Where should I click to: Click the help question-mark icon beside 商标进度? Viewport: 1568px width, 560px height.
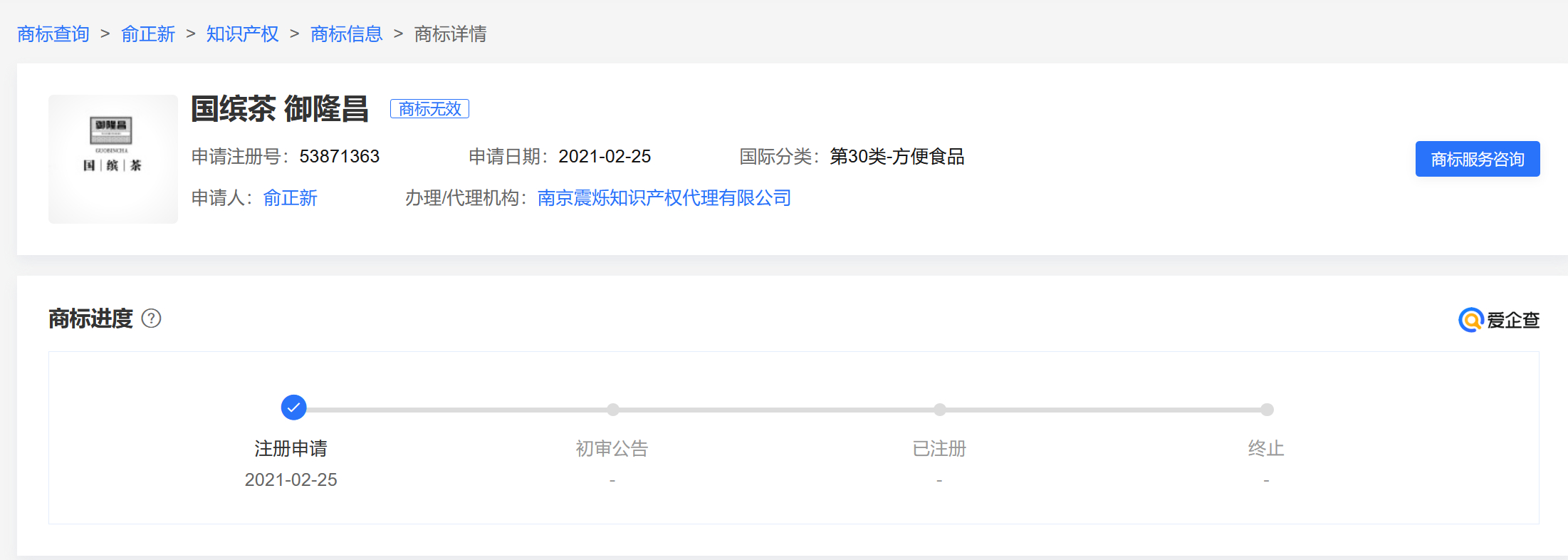tap(152, 318)
